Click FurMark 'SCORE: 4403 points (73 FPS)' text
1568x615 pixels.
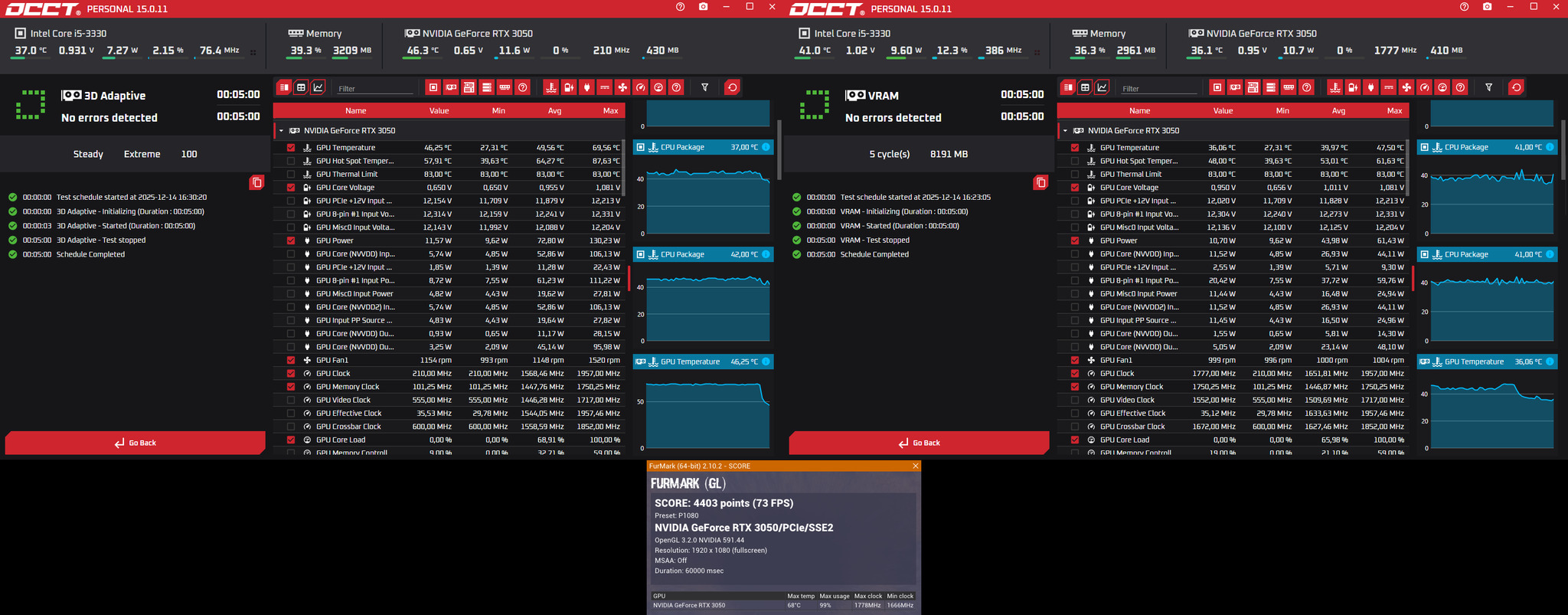pos(724,503)
